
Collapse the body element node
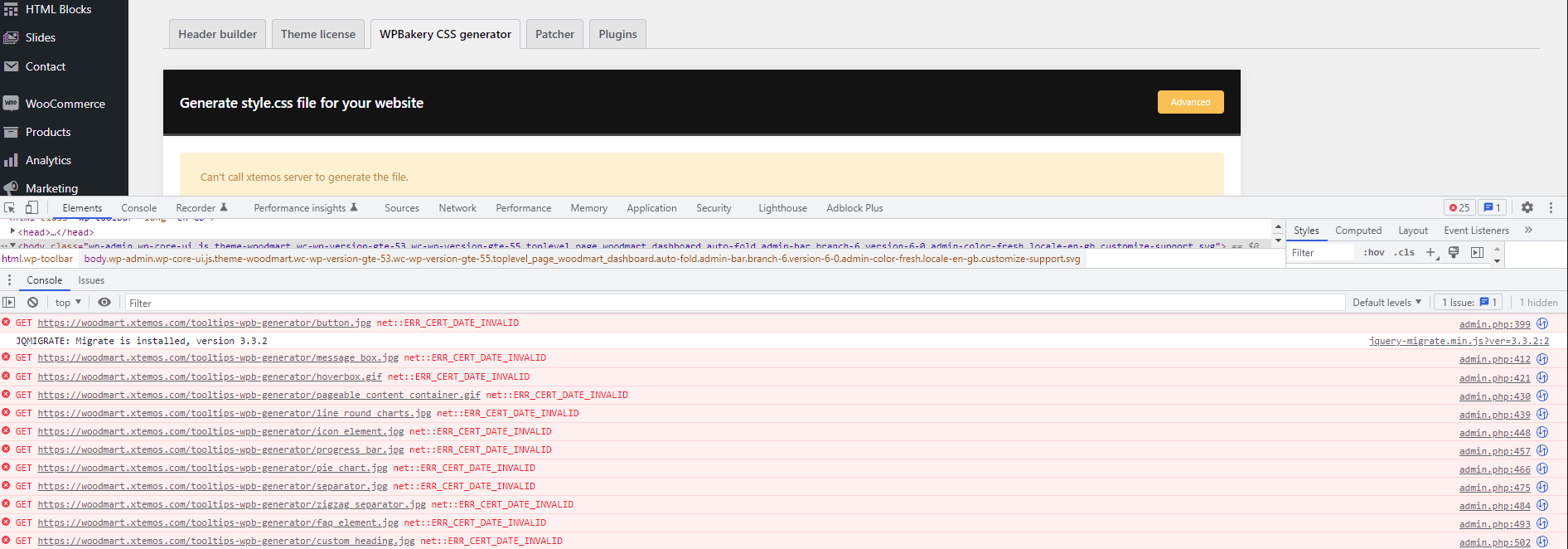[13, 245]
